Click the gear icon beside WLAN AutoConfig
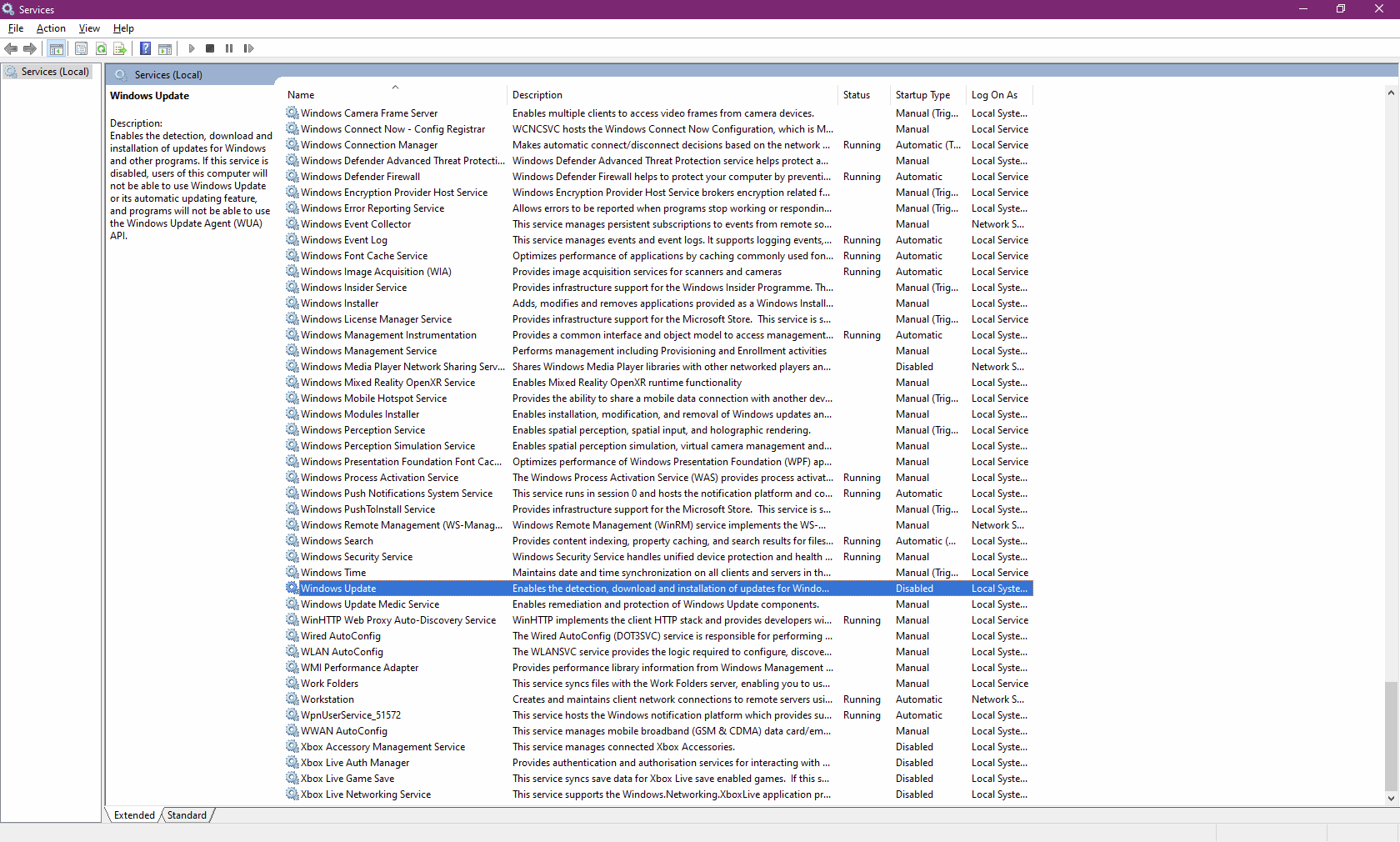 (x=292, y=652)
